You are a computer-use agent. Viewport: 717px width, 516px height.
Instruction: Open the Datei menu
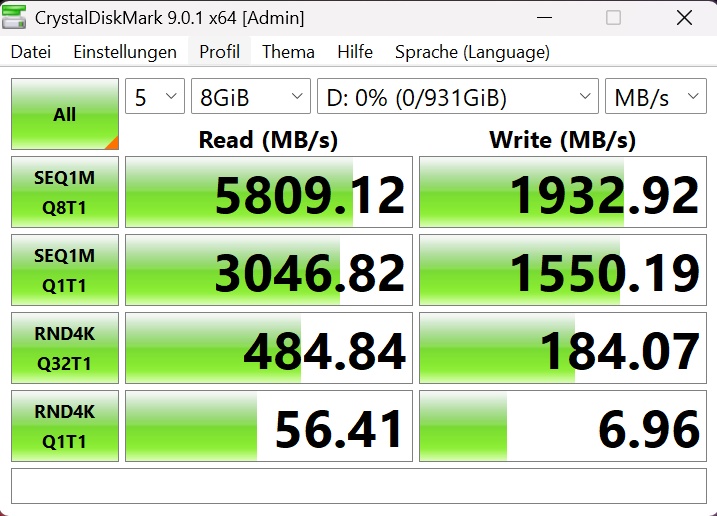[x=30, y=52]
